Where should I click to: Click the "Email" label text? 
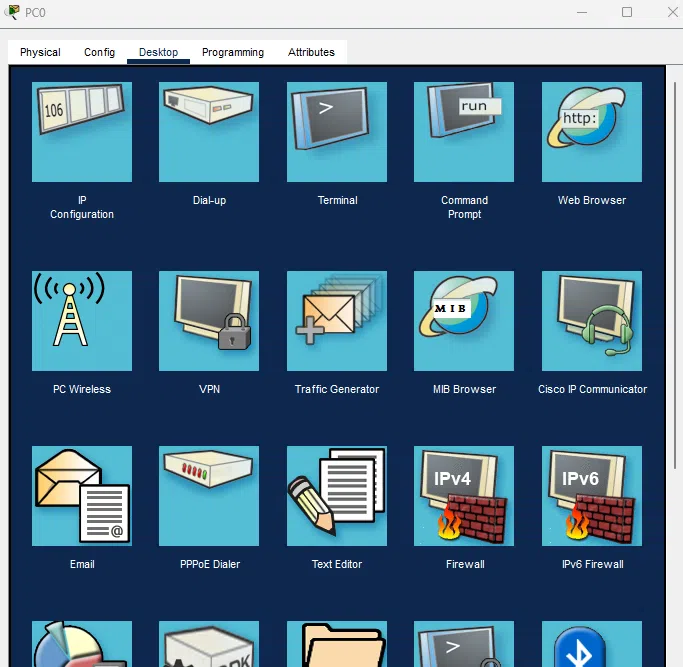pos(82,564)
